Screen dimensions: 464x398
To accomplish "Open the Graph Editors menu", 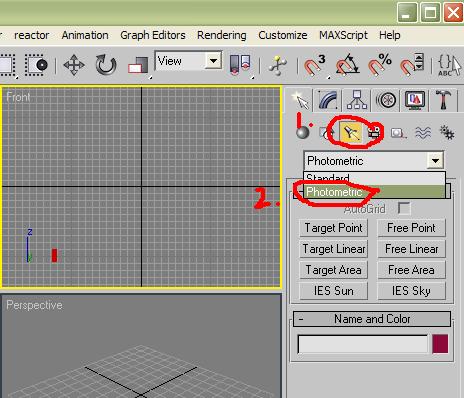I will point(153,35).
